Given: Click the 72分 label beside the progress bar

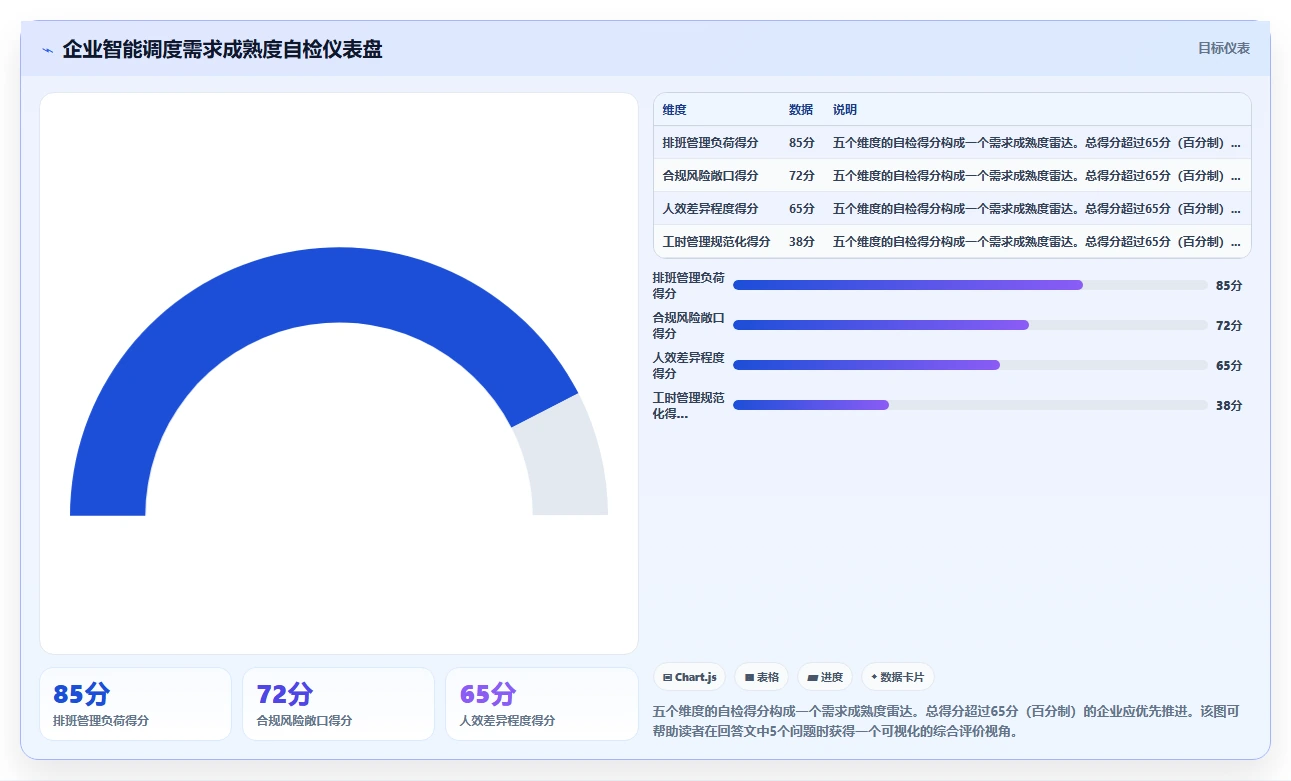Looking at the screenshot, I should (1229, 326).
